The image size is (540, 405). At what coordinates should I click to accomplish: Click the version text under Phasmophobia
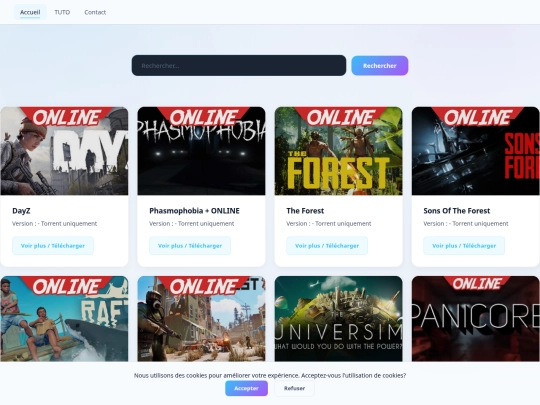(191, 224)
